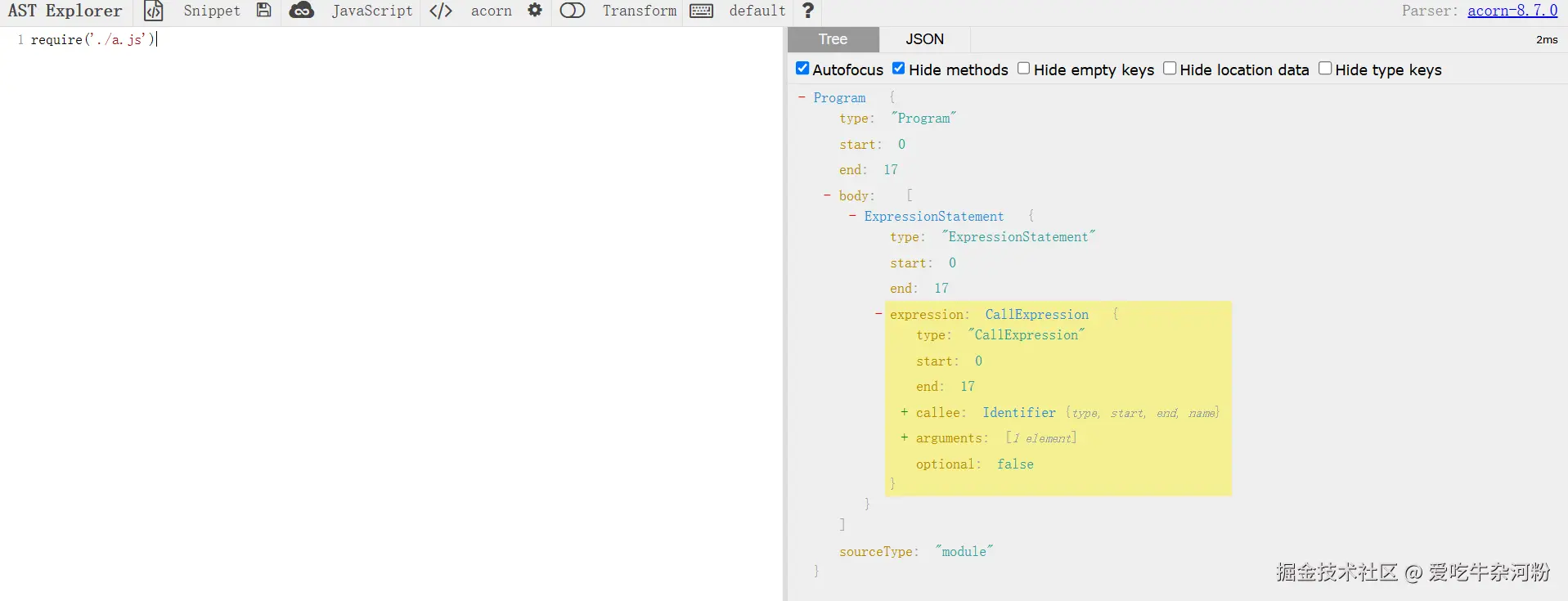Image resolution: width=1568 pixels, height=601 pixels.
Task: Enable Hide type keys checkbox
Action: coord(1325,69)
